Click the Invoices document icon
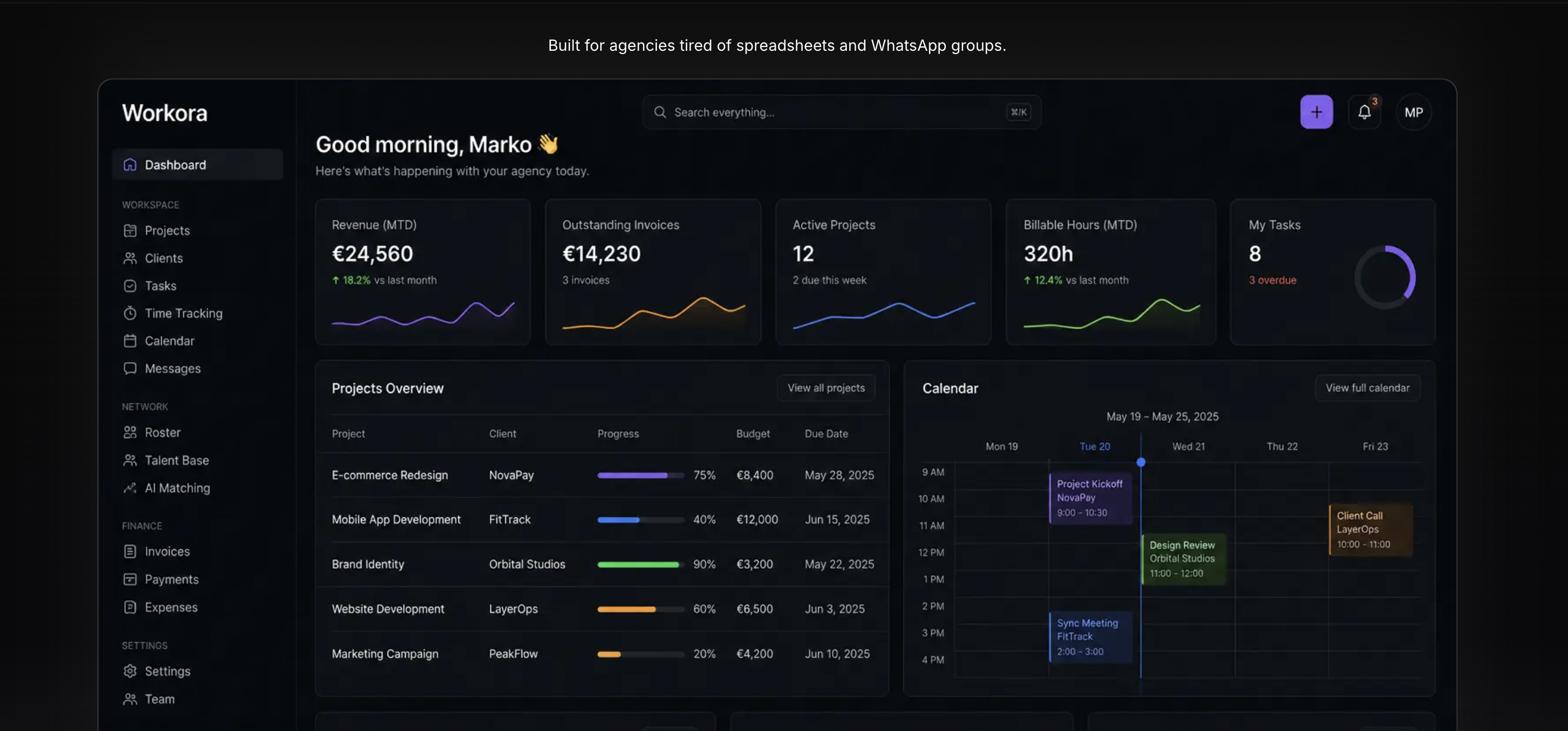Image resolution: width=1568 pixels, height=731 pixels. [x=130, y=552]
